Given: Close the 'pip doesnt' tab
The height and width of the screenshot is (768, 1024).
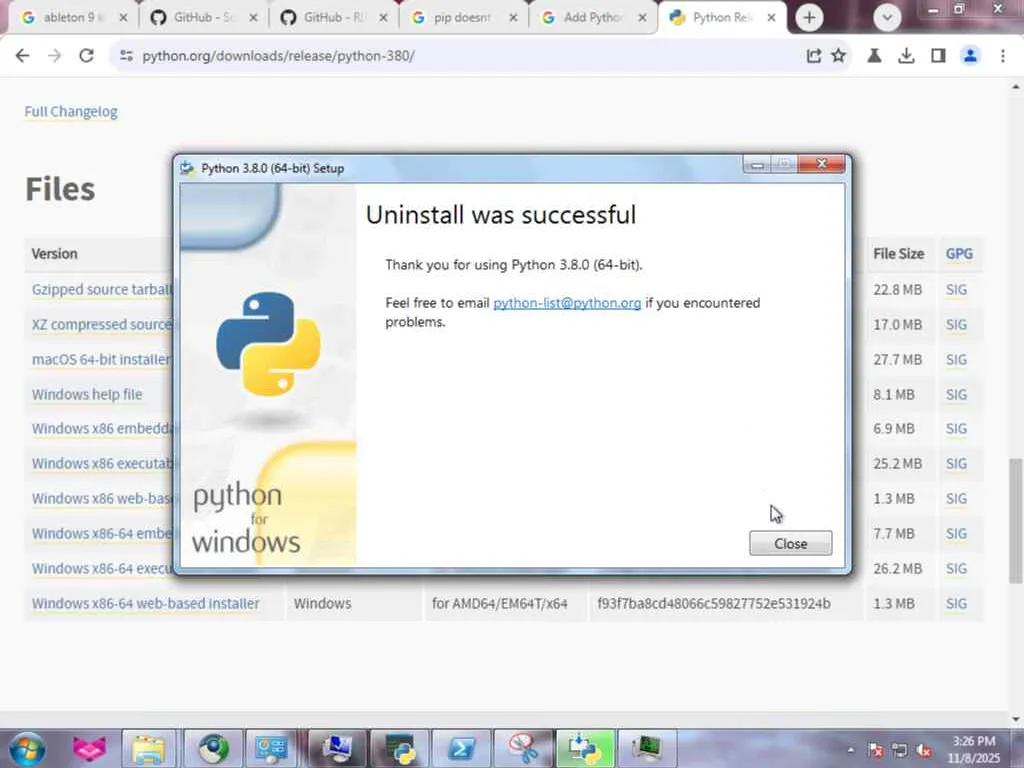Looking at the screenshot, I should pyautogui.click(x=513, y=18).
